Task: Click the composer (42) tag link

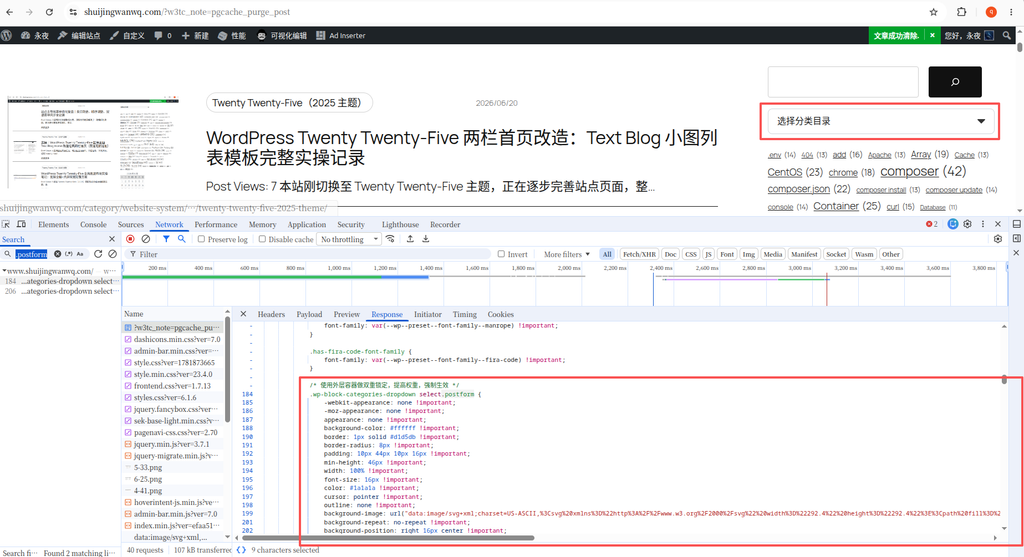Action: point(923,171)
